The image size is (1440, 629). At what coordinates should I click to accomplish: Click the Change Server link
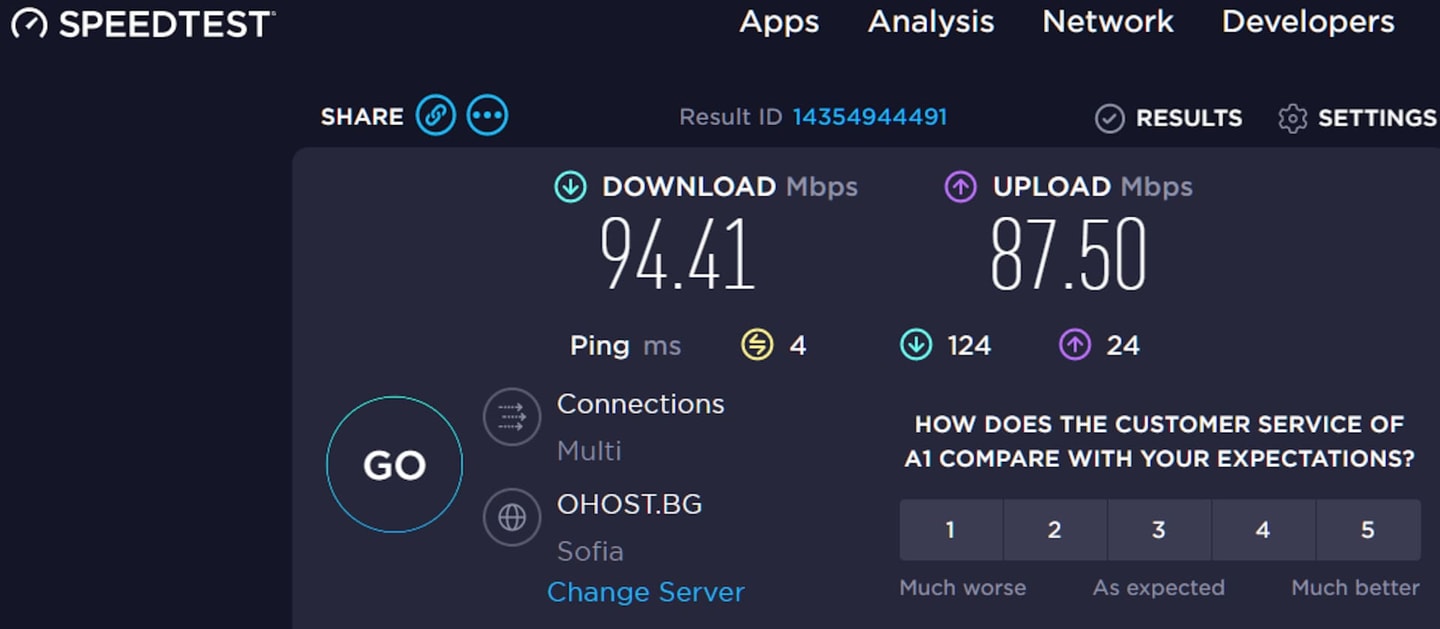tap(646, 592)
